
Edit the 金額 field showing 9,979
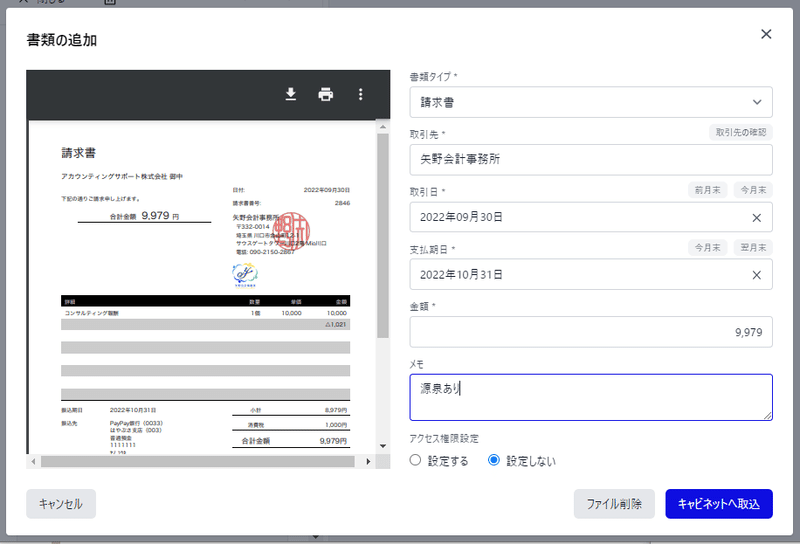pyautogui.click(x=591, y=332)
